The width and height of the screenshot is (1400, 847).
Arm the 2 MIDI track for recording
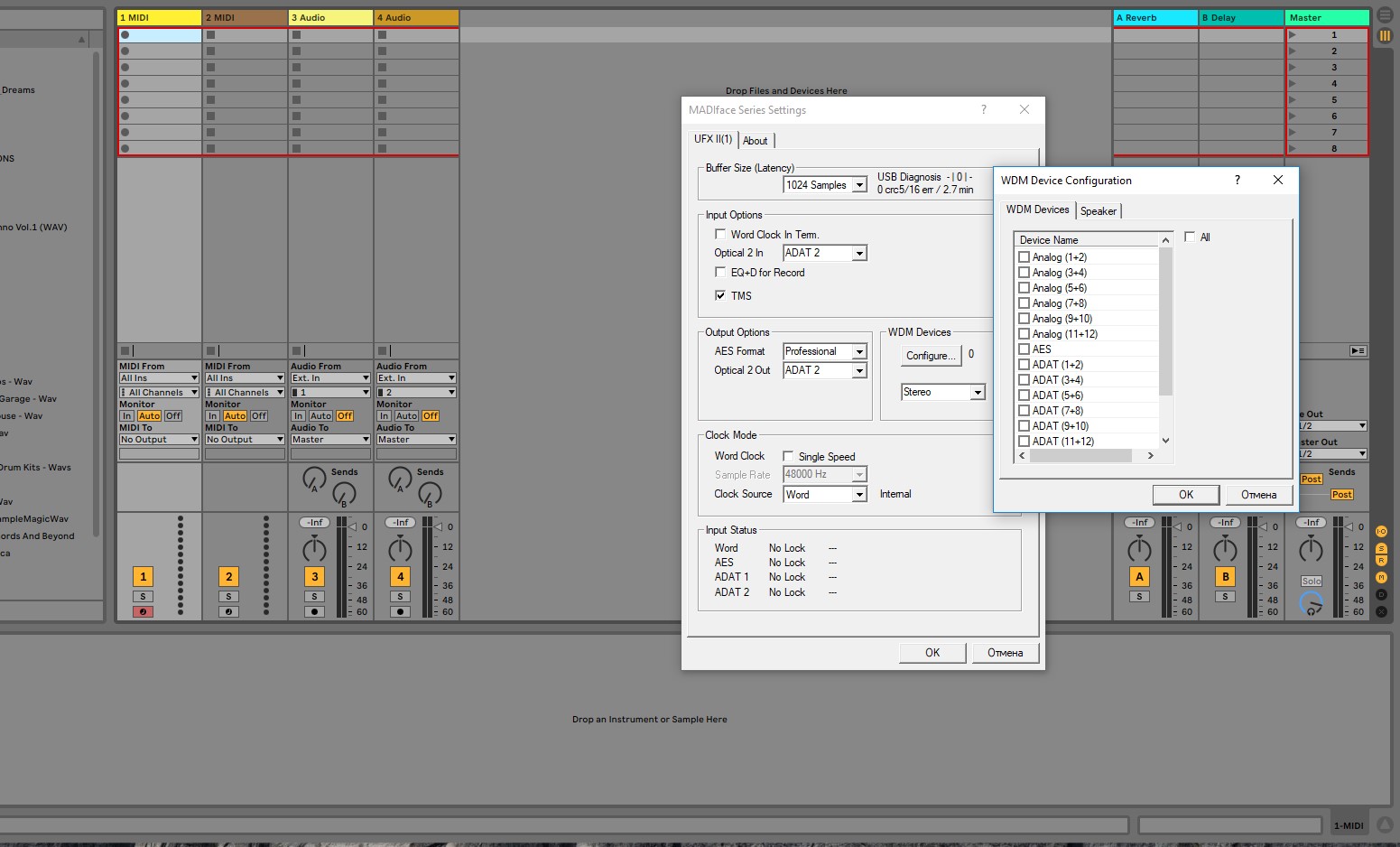[x=228, y=612]
